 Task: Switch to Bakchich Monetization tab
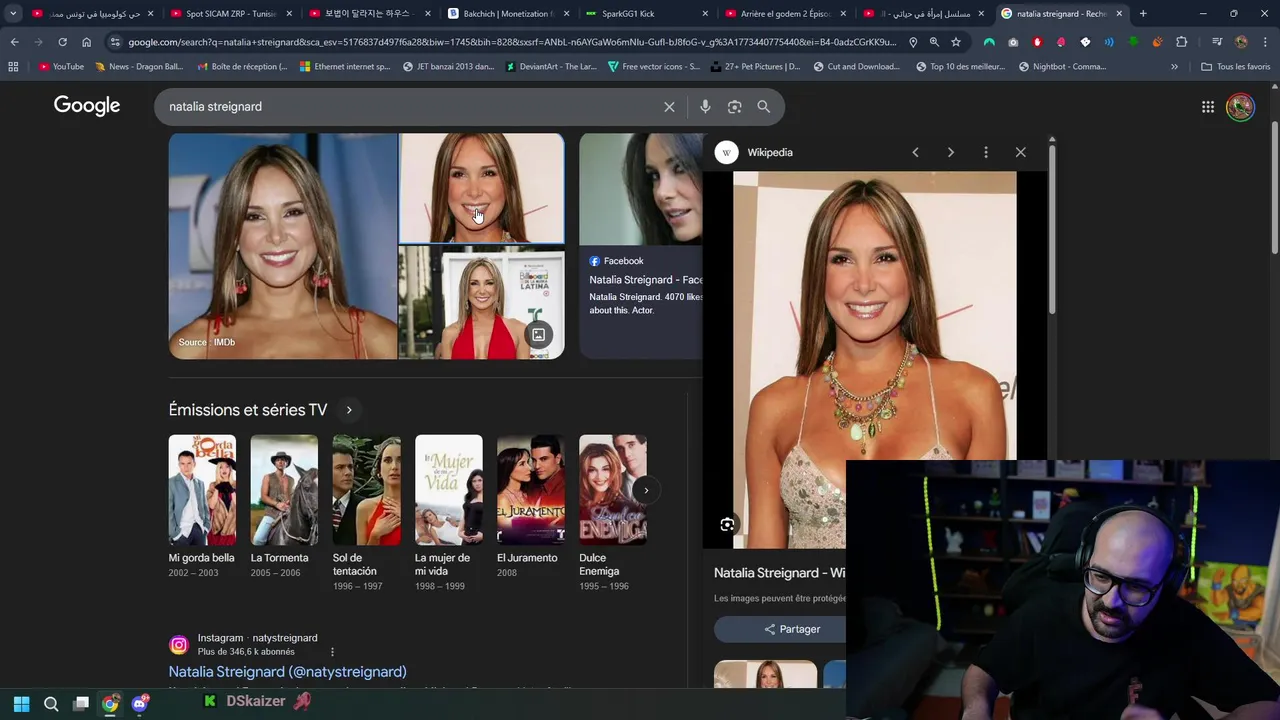coord(508,14)
